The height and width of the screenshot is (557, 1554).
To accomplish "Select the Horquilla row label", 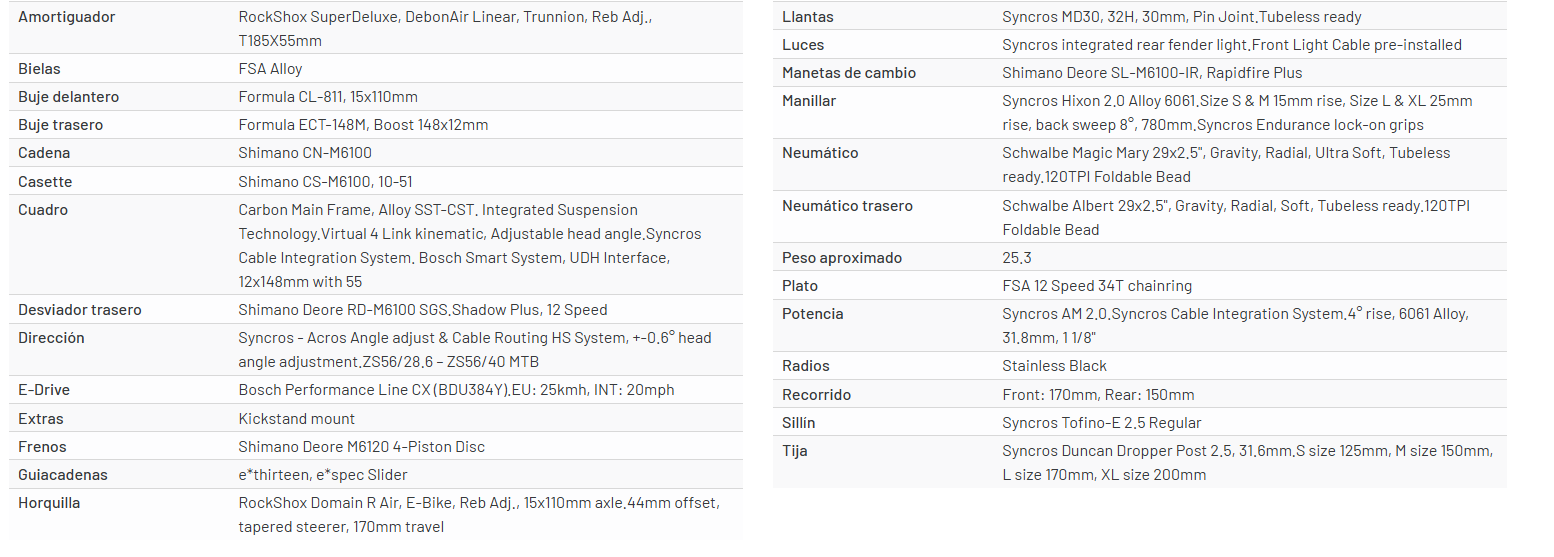I will (x=49, y=503).
